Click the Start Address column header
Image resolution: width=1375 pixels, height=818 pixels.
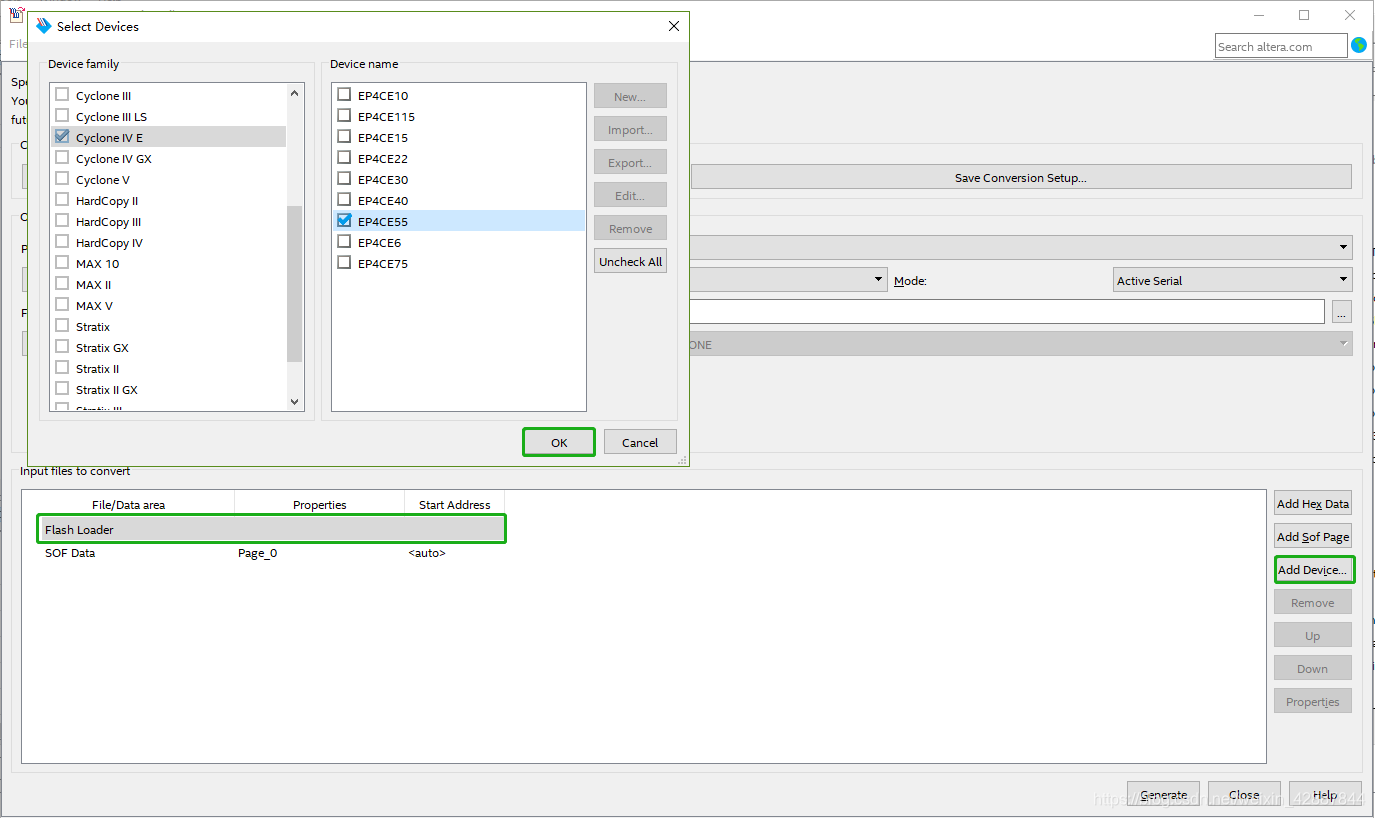pyautogui.click(x=455, y=504)
